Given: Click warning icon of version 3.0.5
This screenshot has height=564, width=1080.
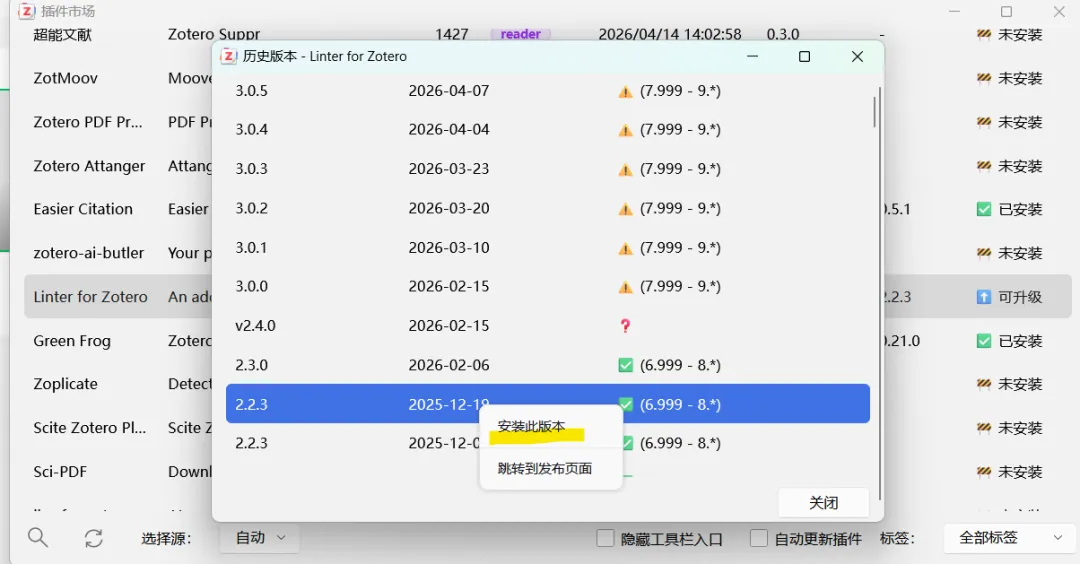Looking at the screenshot, I should (x=625, y=92).
